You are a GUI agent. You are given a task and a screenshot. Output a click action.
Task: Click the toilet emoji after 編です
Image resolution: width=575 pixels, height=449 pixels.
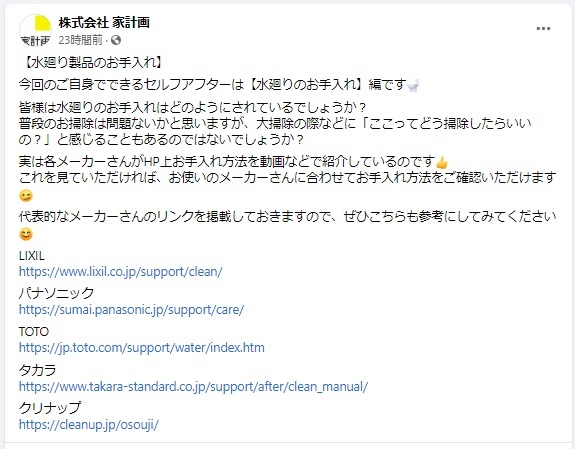(413, 85)
